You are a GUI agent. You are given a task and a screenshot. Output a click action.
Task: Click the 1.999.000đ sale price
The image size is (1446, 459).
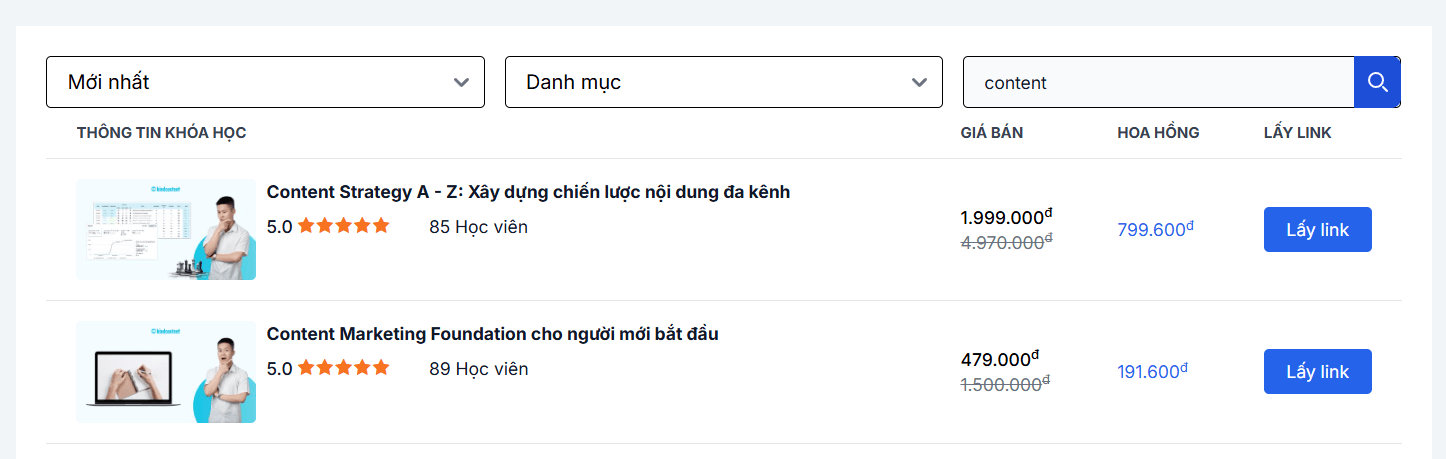tap(1006, 217)
